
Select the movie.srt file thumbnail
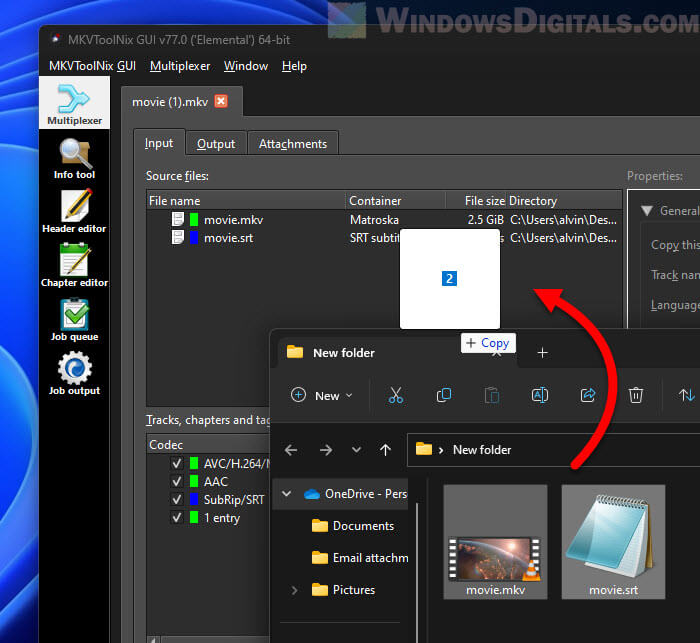(x=613, y=542)
